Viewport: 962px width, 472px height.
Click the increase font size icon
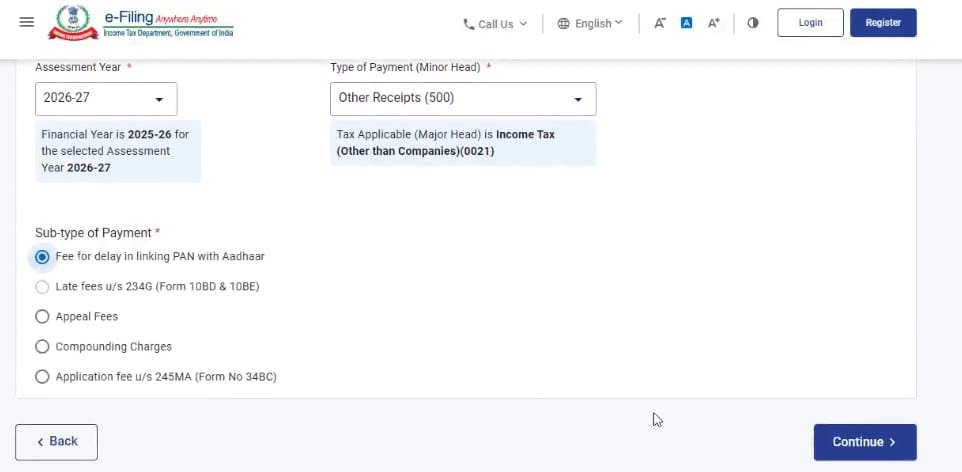pyautogui.click(x=714, y=23)
